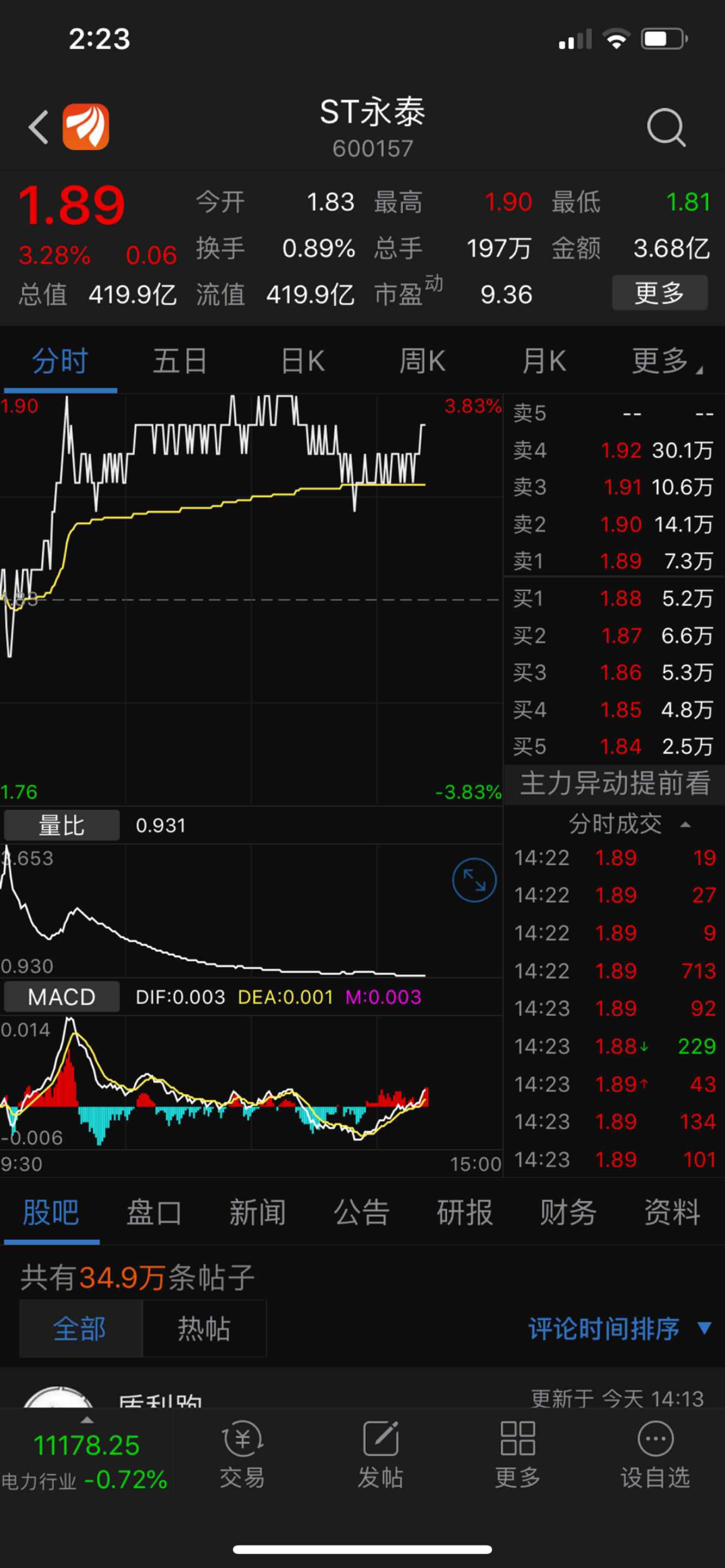The image size is (725, 1568).
Task: Open the orange Eastmoney app logo
Action: [x=86, y=127]
